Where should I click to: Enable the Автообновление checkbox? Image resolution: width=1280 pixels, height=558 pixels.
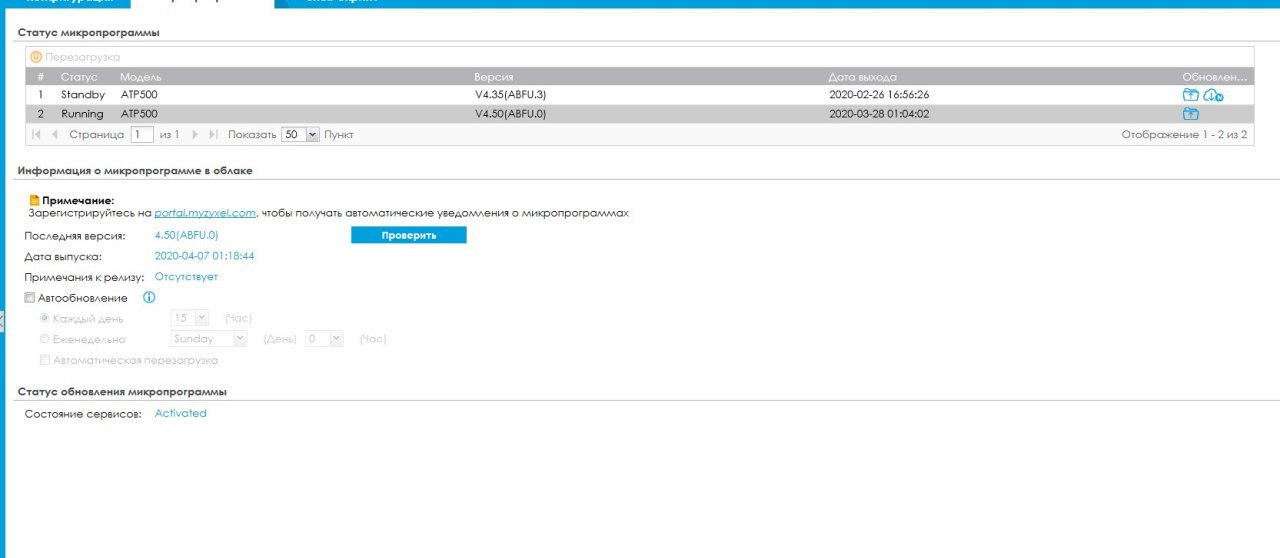29,298
